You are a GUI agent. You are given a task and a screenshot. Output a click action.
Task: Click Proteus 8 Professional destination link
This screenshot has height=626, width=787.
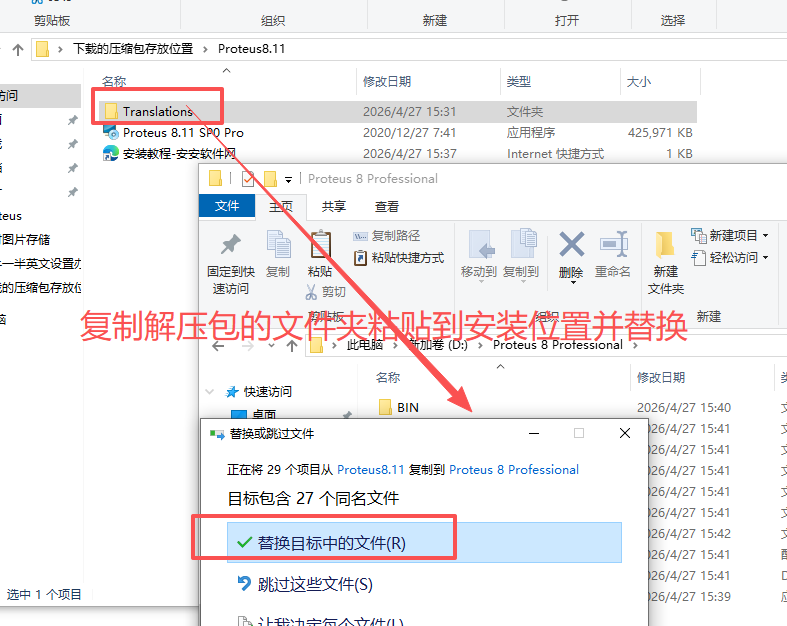[513, 469]
